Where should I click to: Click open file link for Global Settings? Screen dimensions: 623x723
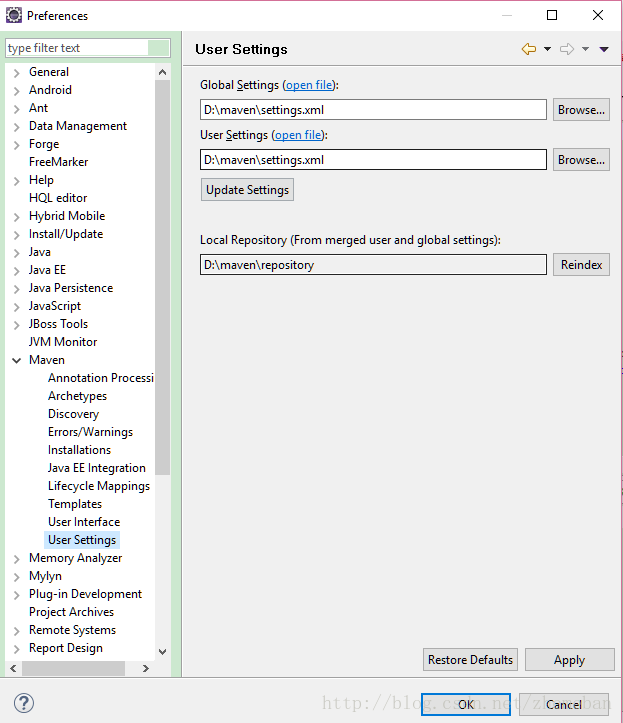pyautogui.click(x=310, y=85)
